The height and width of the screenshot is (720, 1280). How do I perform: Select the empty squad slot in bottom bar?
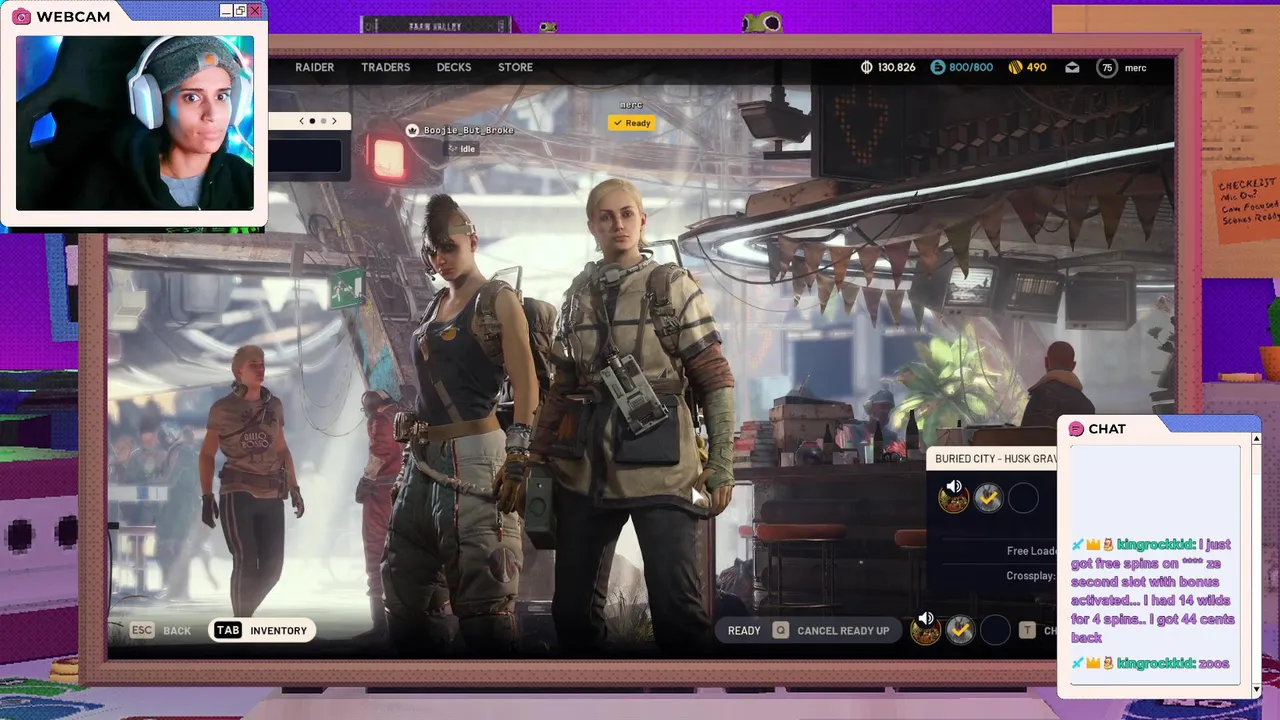point(995,630)
